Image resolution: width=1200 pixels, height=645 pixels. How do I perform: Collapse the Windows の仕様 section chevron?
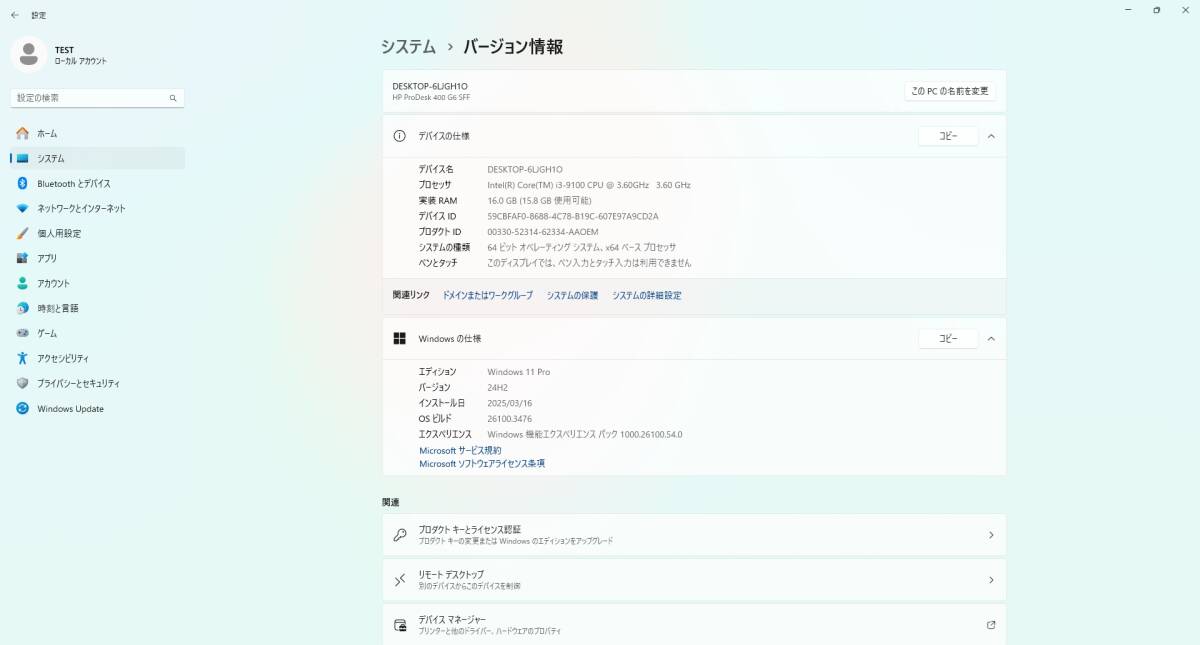pos(991,339)
